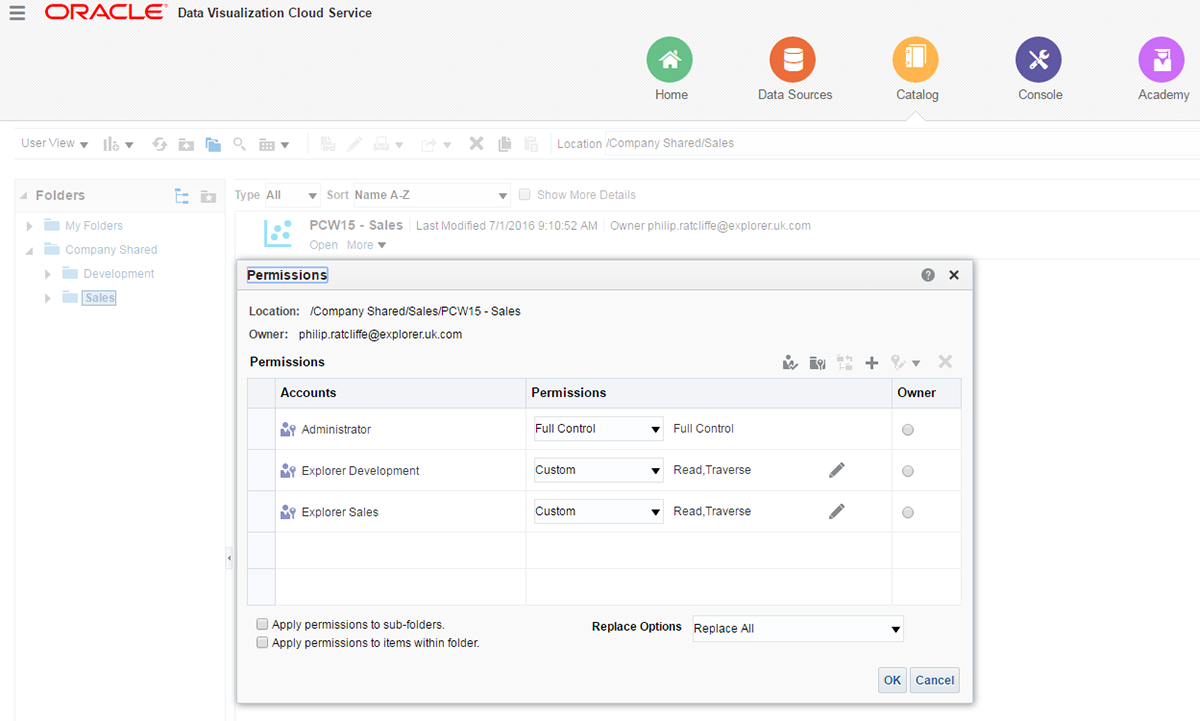Click the refresh icon in catalog toolbar
Image resolution: width=1200 pixels, height=721 pixels.
pos(159,144)
